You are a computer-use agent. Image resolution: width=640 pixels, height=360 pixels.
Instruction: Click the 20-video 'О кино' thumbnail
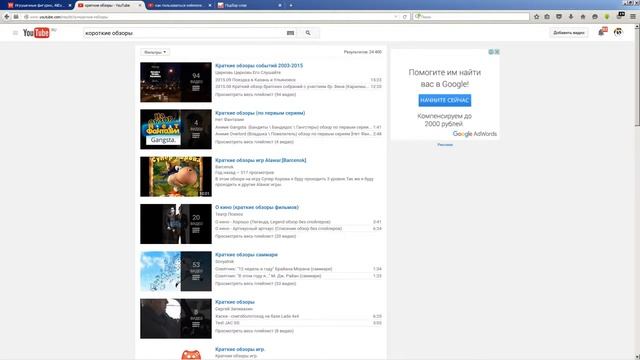(x=176, y=224)
